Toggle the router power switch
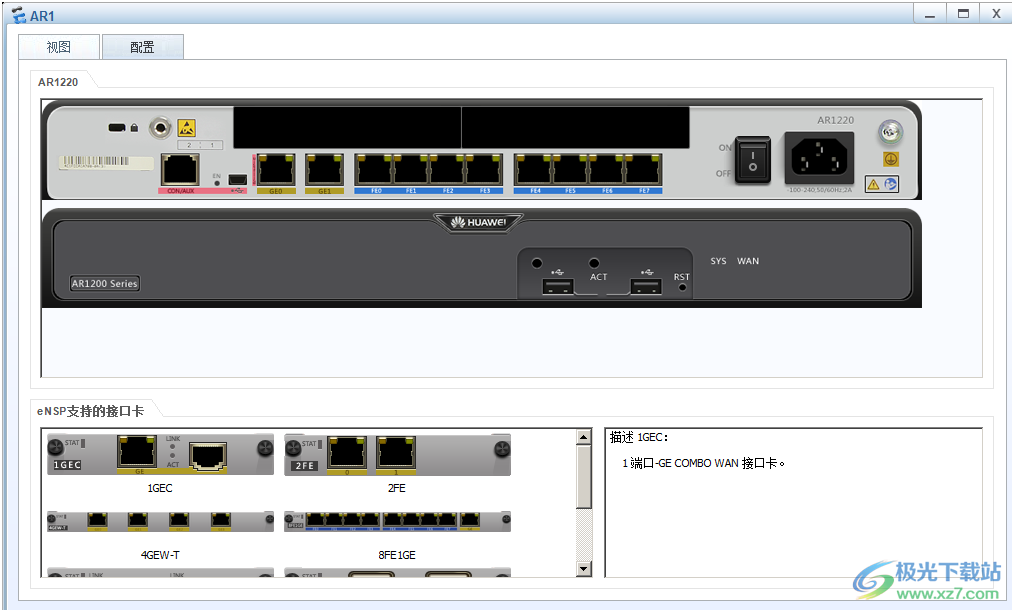Screen dimensions: 1012x610 (753, 159)
